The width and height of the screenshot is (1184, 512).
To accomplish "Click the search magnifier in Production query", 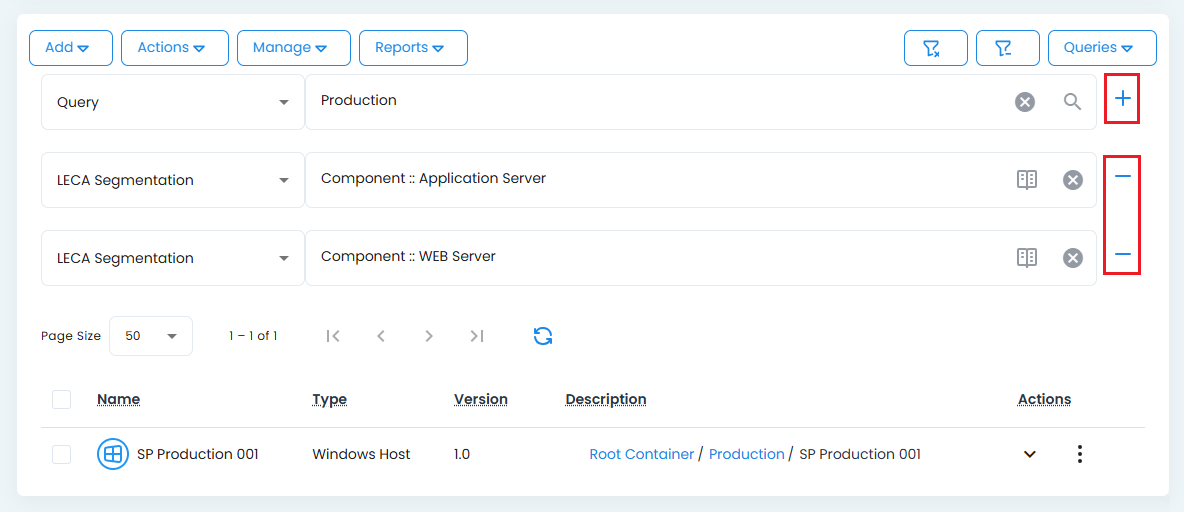I will tap(1072, 102).
